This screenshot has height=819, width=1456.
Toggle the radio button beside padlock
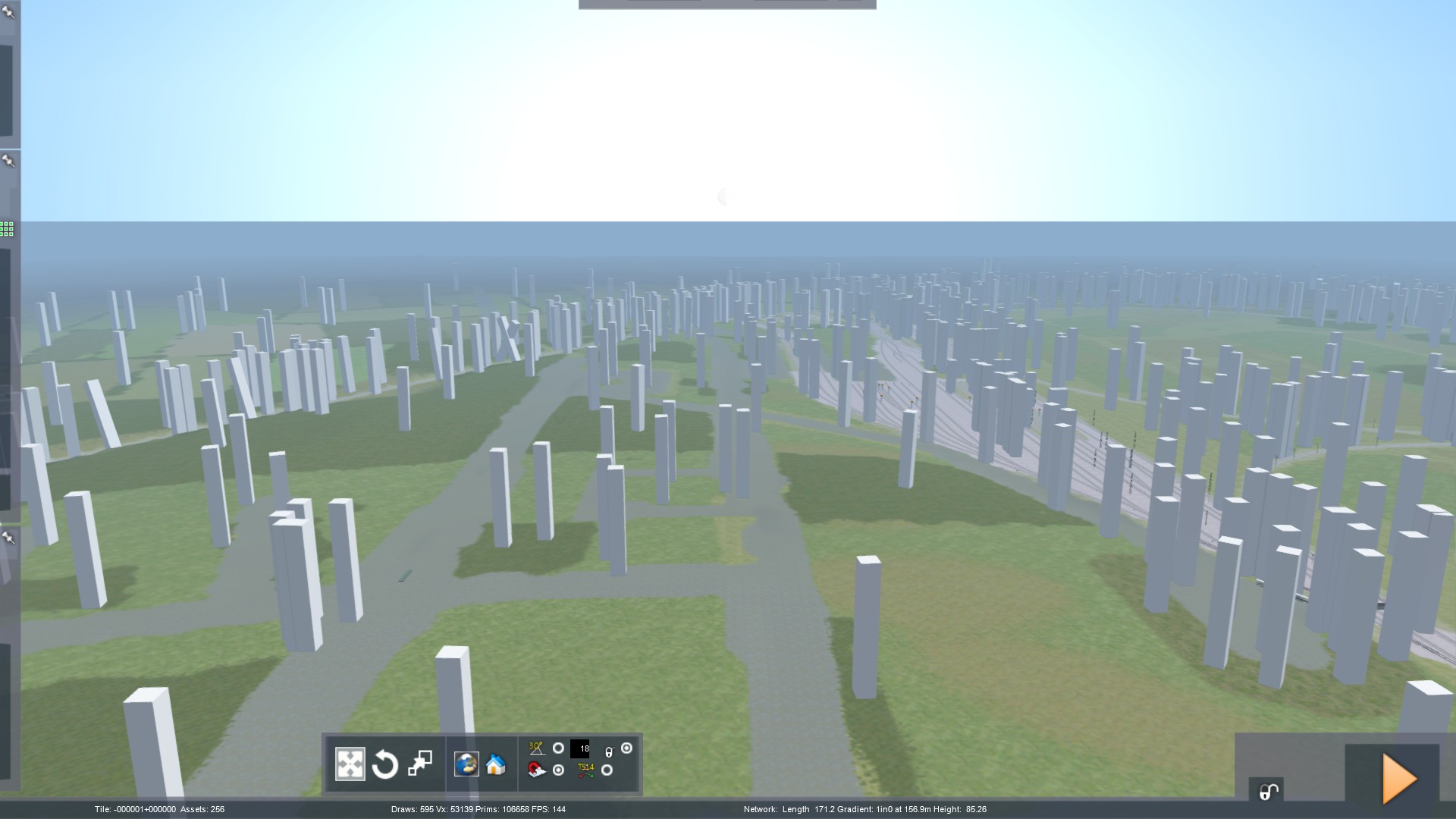coord(626,748)
